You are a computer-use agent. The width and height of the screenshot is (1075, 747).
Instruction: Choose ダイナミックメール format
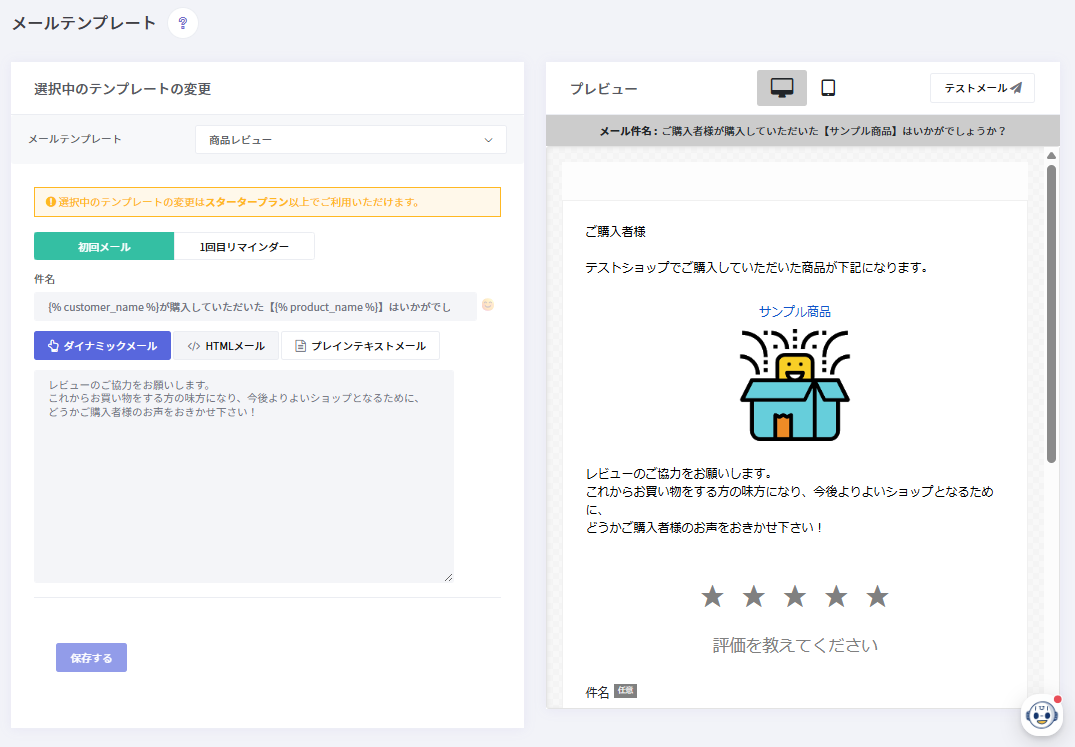coord(102,346)
